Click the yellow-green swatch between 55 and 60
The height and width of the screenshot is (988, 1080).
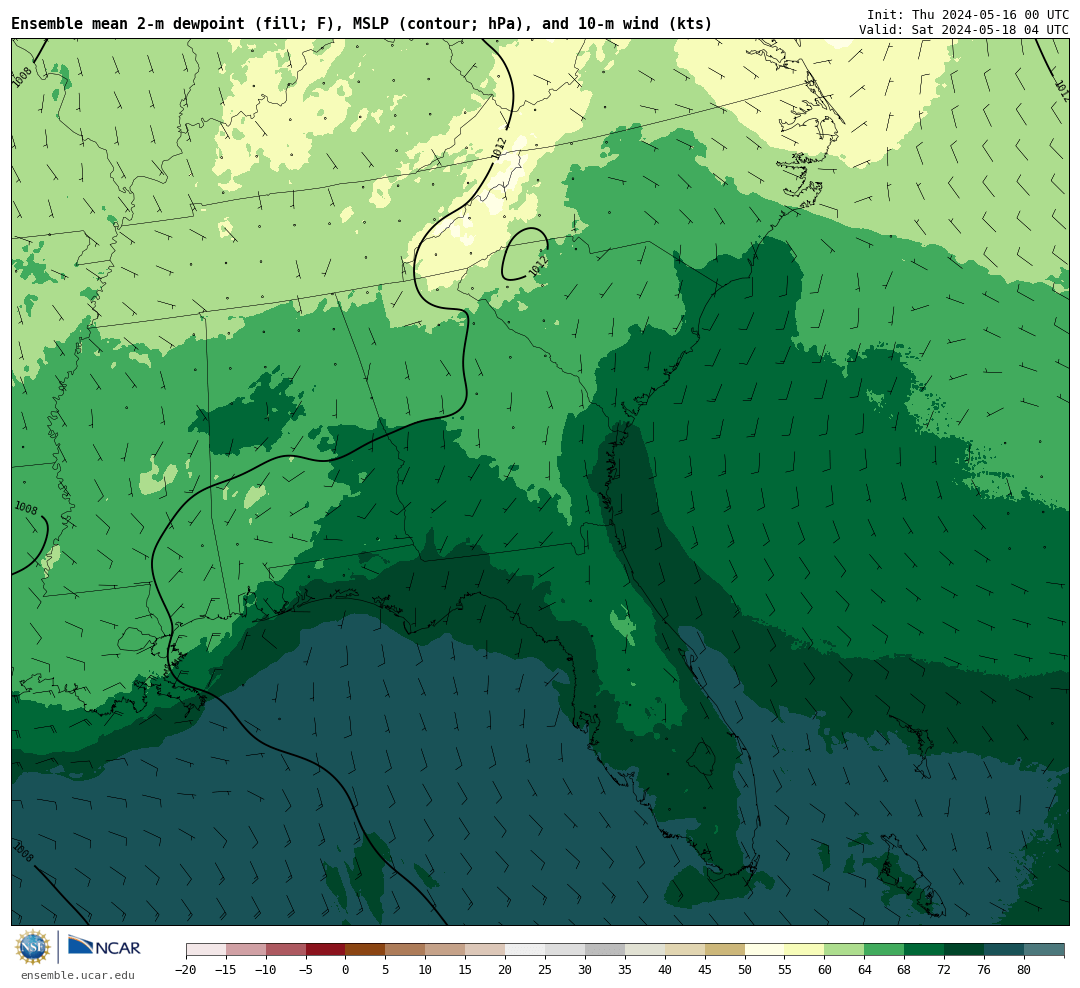point(805,950)
